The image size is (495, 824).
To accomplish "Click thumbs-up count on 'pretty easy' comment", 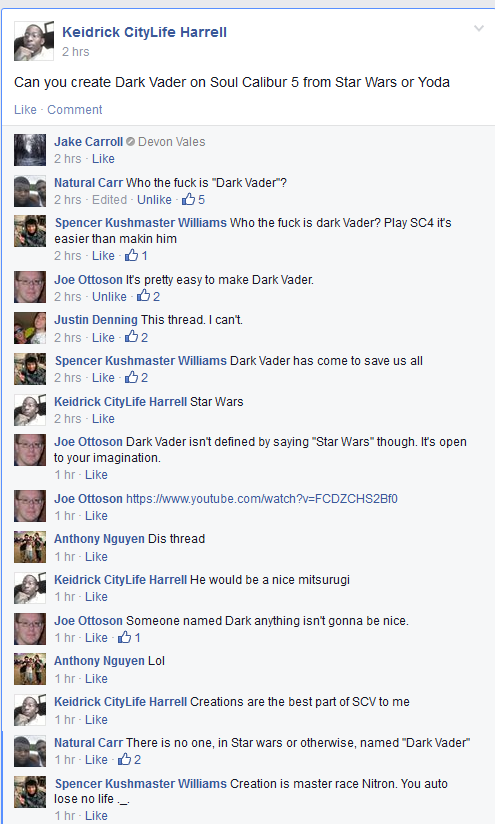I will point(157,296).
